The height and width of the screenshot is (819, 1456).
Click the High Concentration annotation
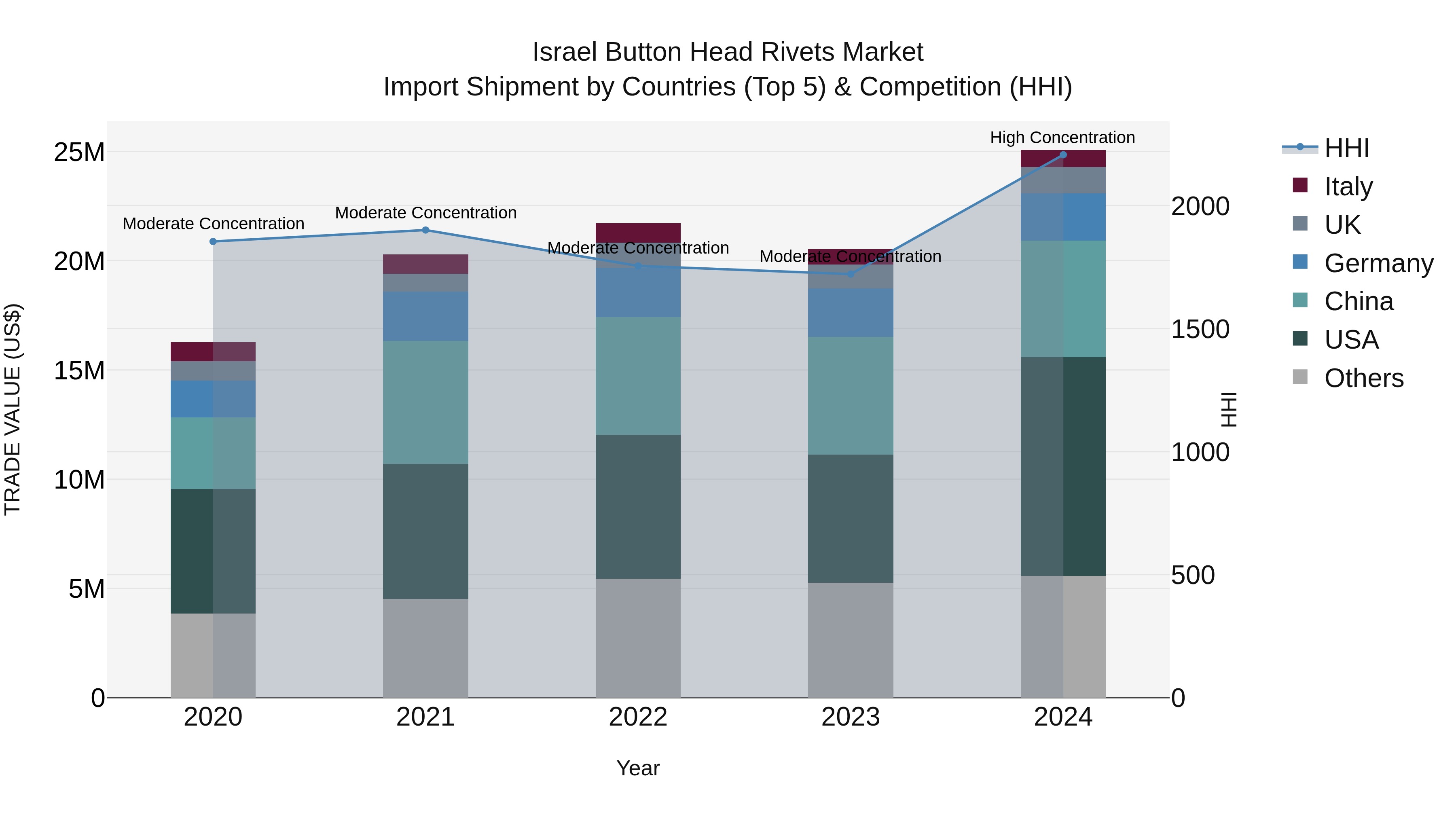click(1062, 138)
